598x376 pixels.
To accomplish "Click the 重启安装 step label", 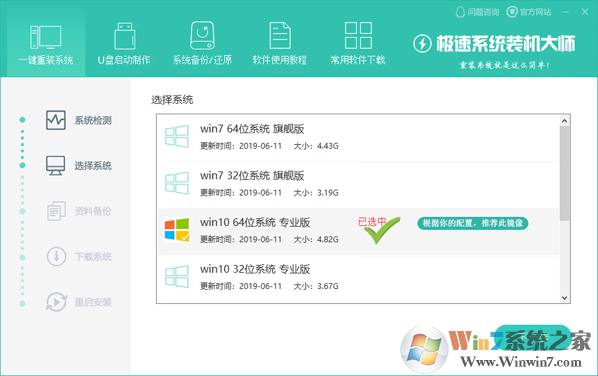I will pyautogui.click(x=93, y=302).
